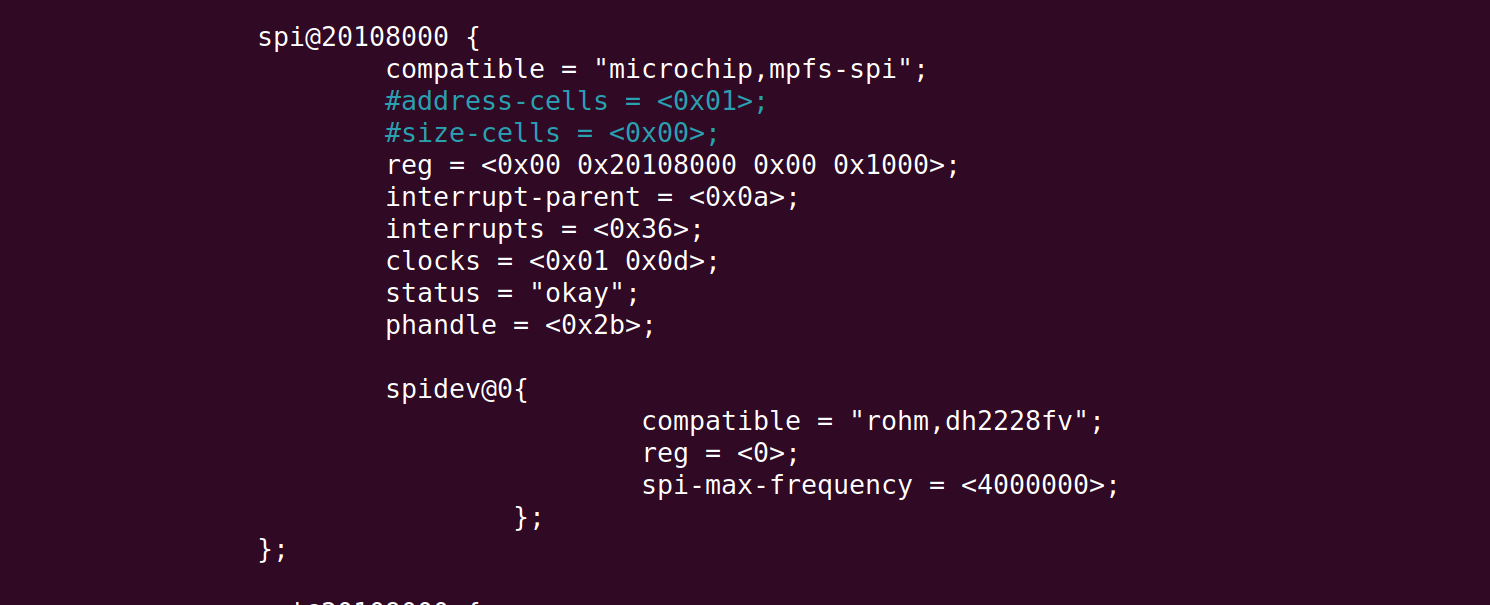Click the spi-max-frequency property name
This screenshot has width=1490, height=605.
pos(777,485)
